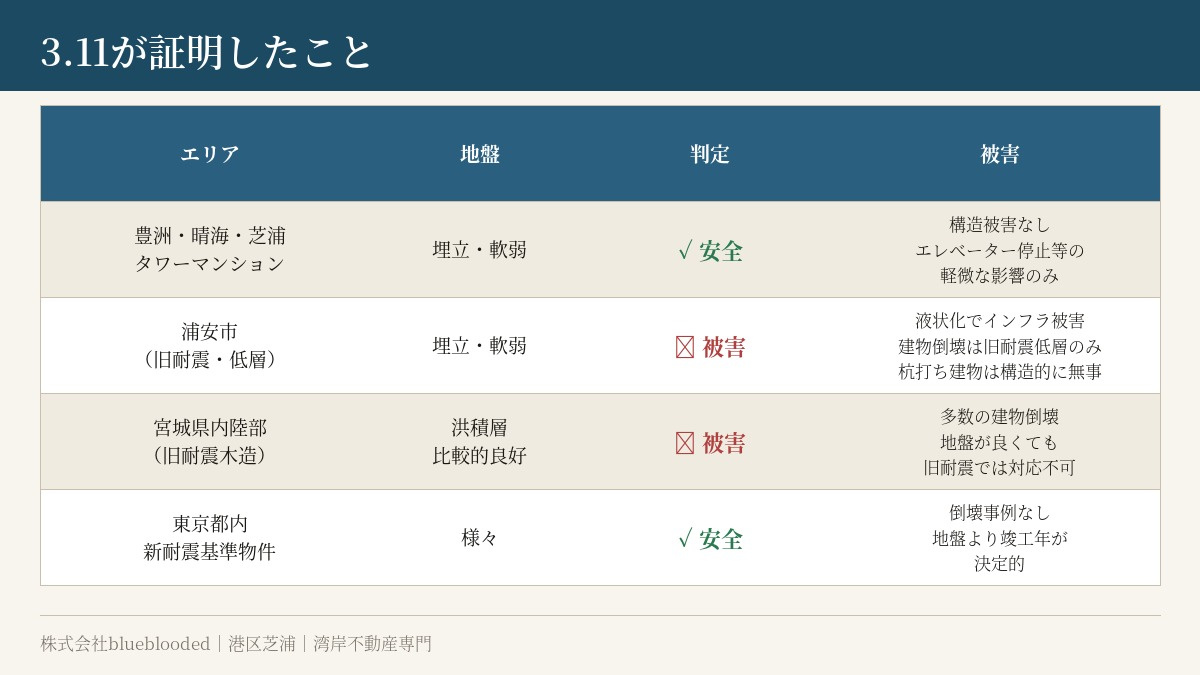Select the 判定 column header

coord(710,154)
